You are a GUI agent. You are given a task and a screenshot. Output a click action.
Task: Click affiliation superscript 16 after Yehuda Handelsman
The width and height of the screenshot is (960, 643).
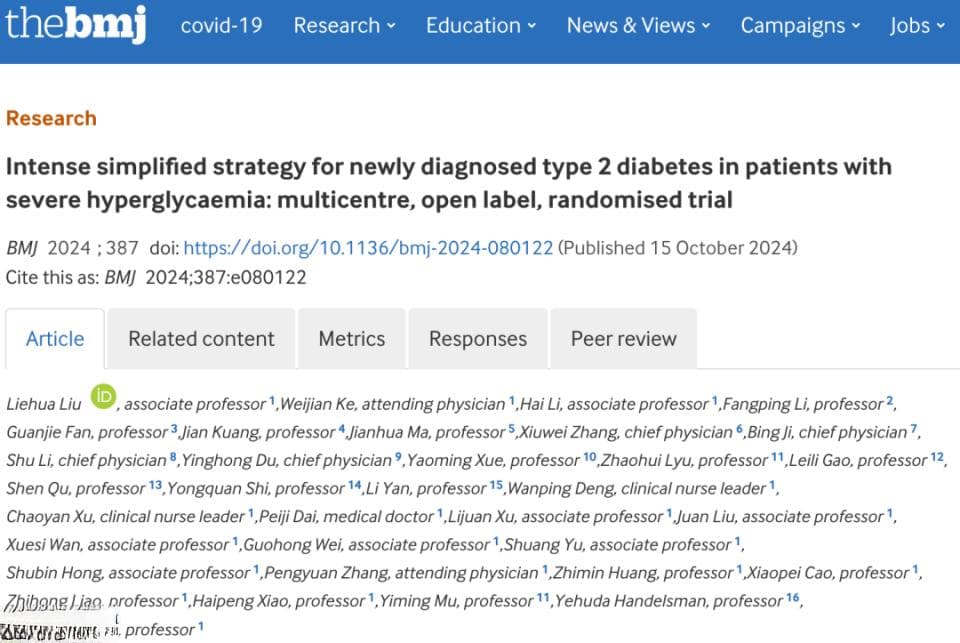coord(793,597)
